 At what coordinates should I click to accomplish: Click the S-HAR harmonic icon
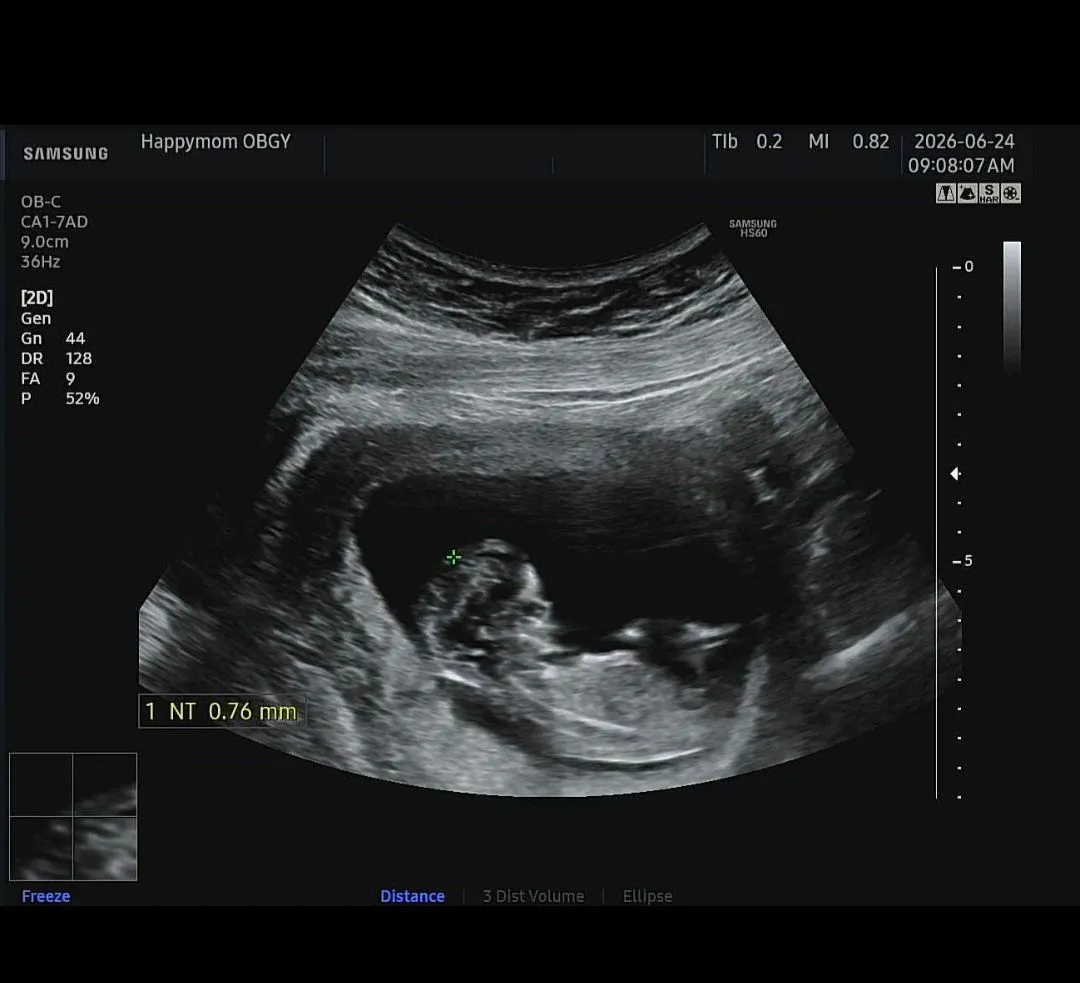coord(989,194)
